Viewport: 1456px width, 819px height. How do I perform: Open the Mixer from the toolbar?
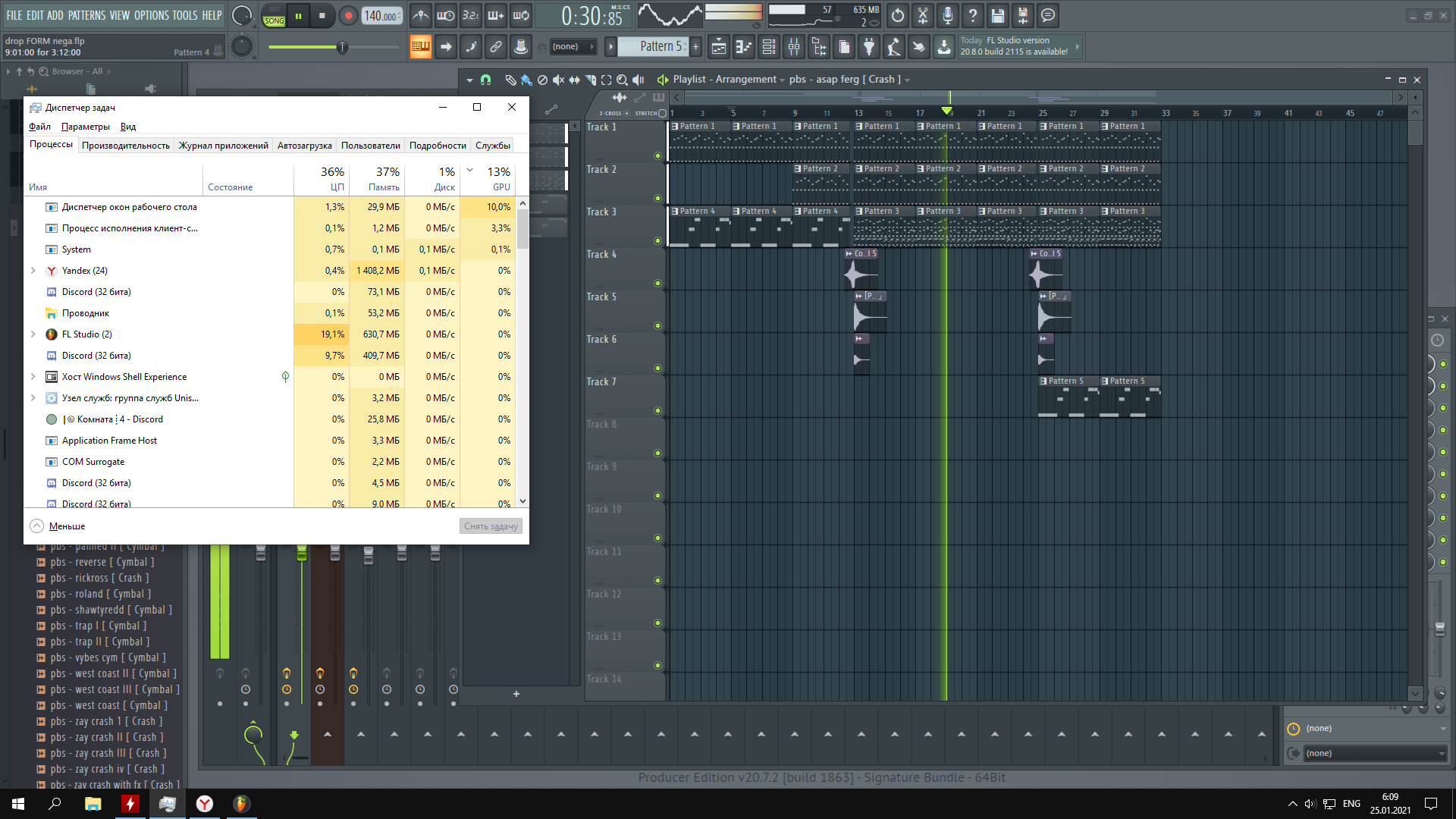794,47
